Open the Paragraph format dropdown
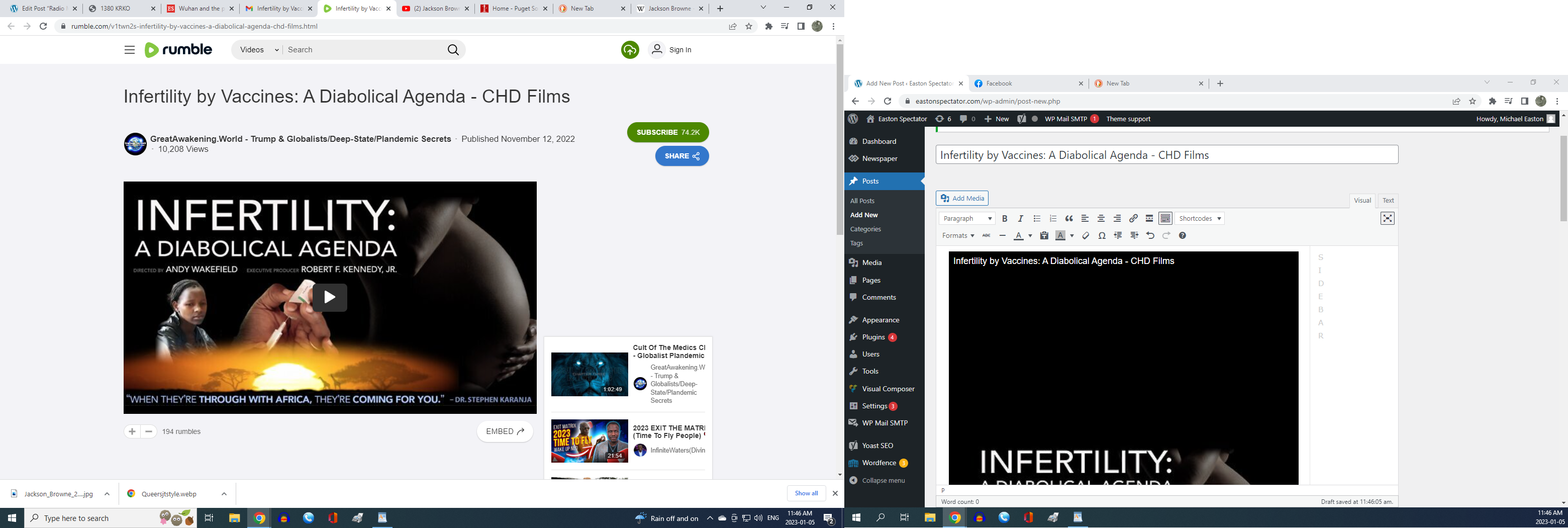This screenshot has width=1568, height=528. tap(966, 219)
